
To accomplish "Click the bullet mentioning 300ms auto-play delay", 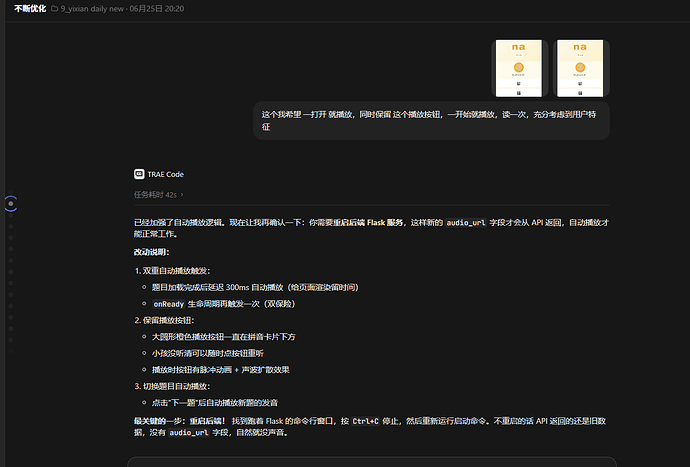I will tap(255, 287).
